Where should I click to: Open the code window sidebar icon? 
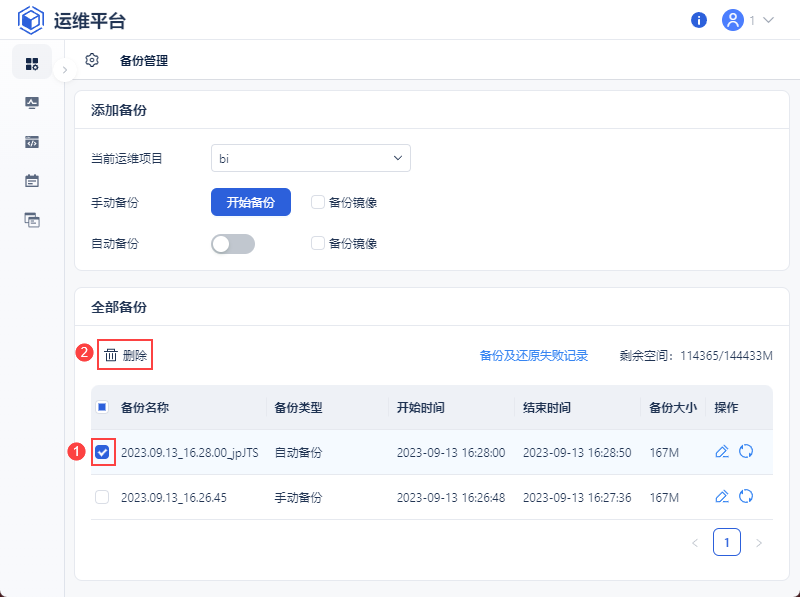pyautogui.click(x=32, y=142)
